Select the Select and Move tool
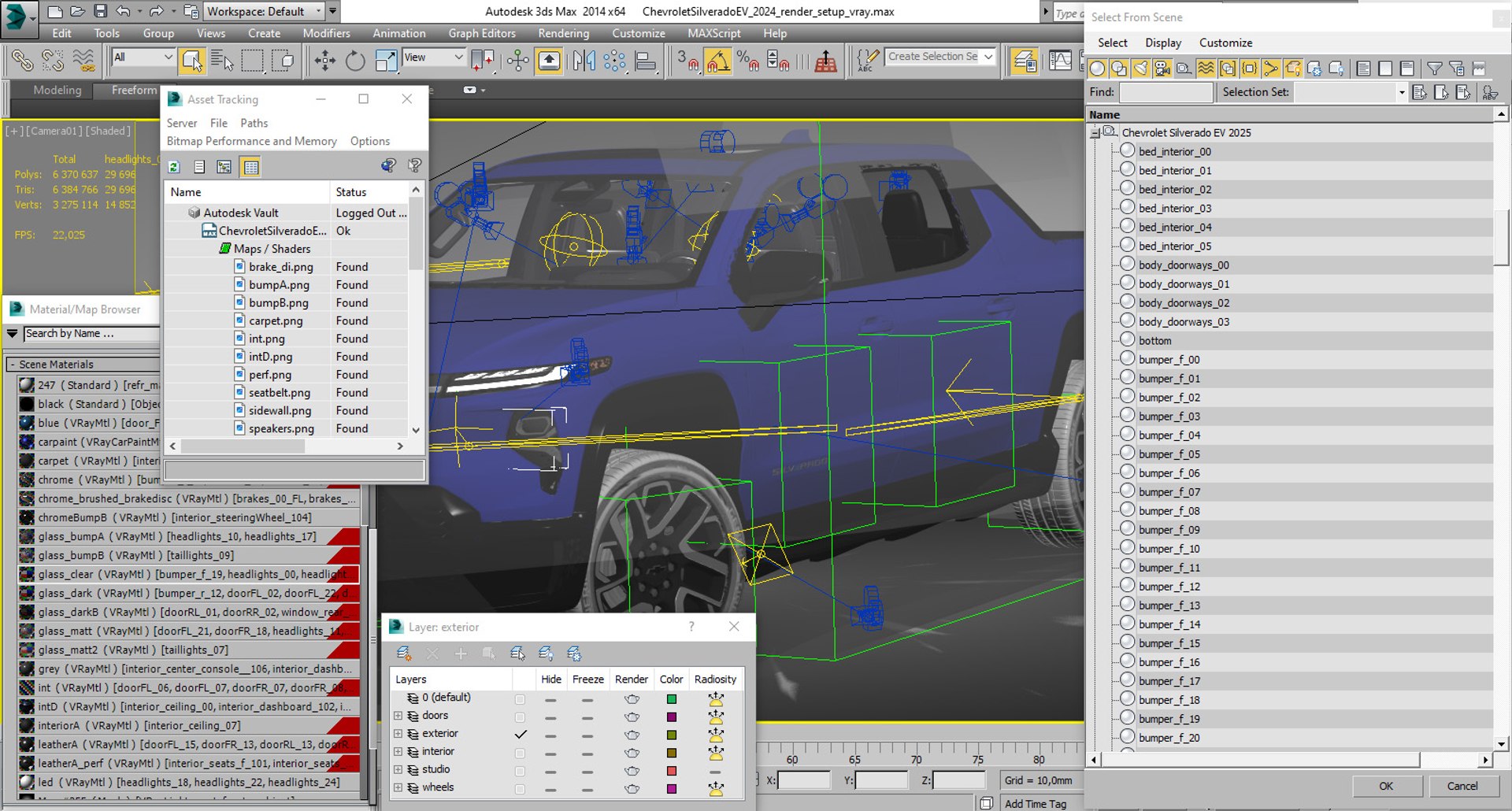The height and width of the screenshot is (811, 1512). (x=324, y=61)
